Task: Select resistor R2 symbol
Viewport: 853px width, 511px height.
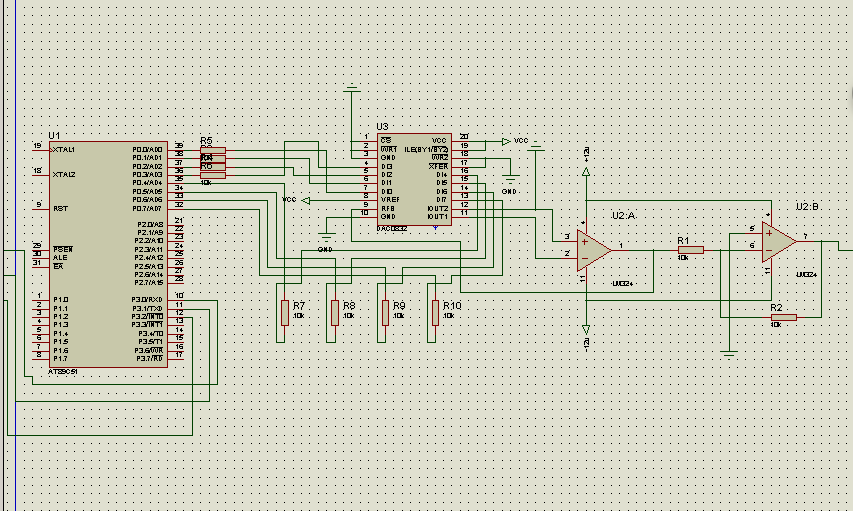Action: point(784,317)
